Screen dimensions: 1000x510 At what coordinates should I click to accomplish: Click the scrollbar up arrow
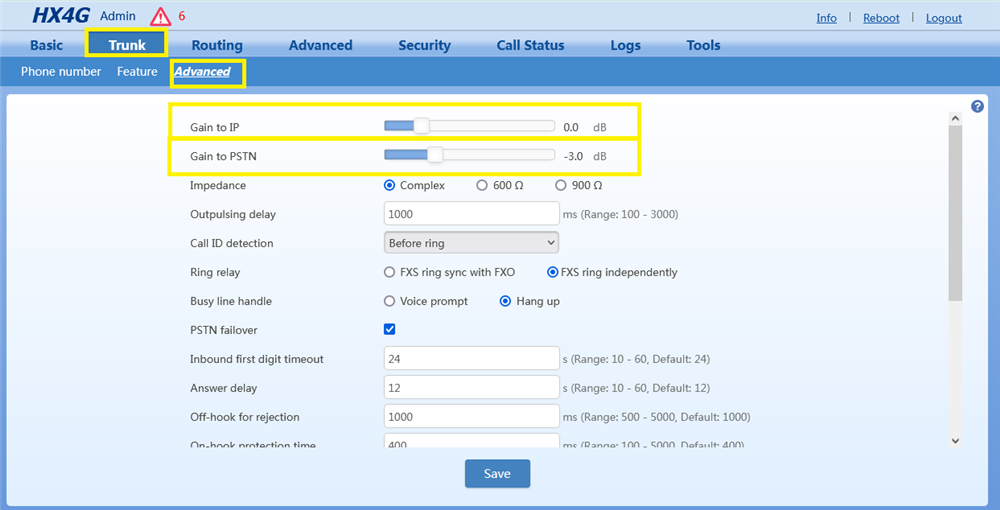[955, 118]
